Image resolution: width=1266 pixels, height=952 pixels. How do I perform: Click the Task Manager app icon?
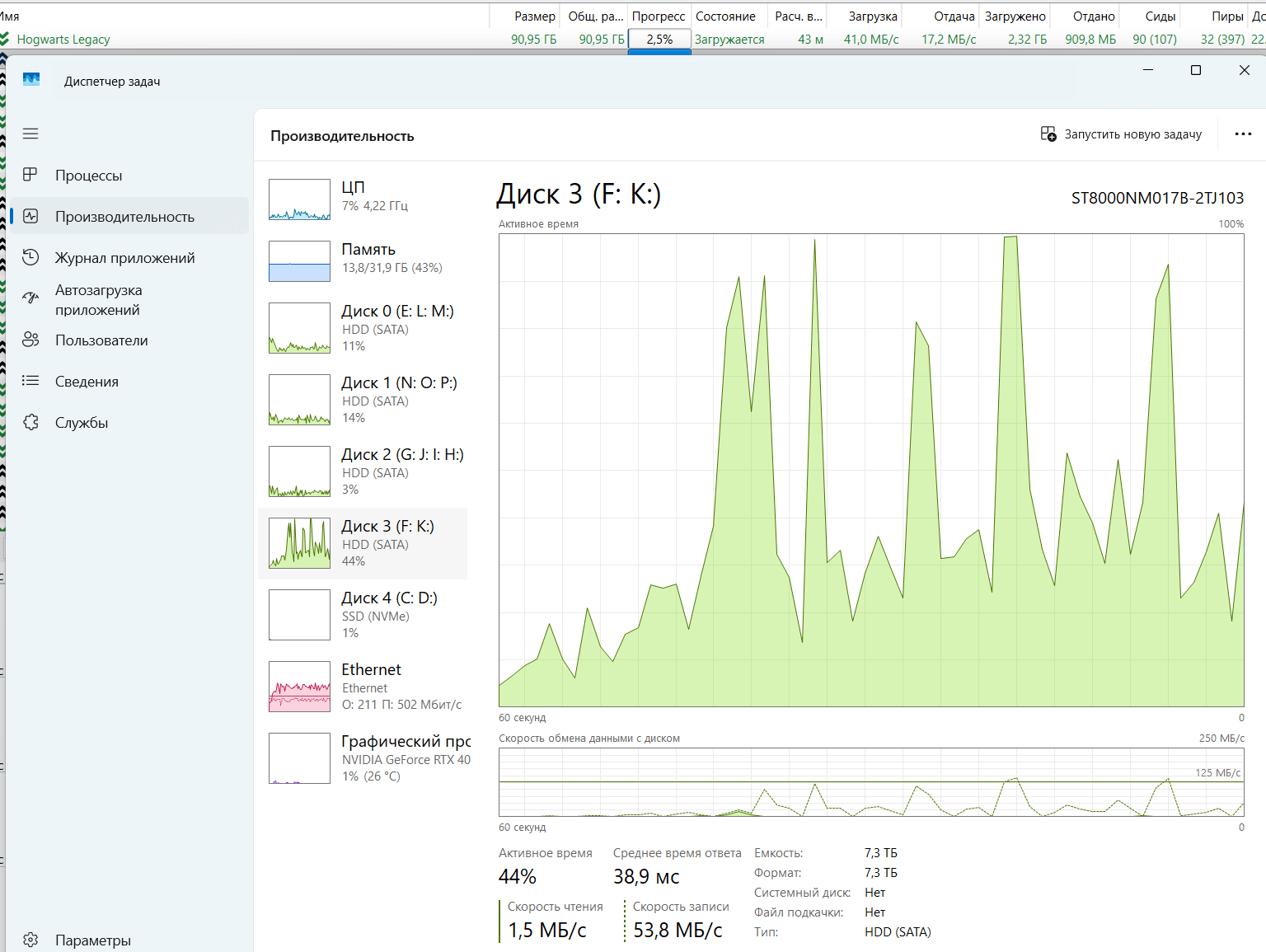31,80
